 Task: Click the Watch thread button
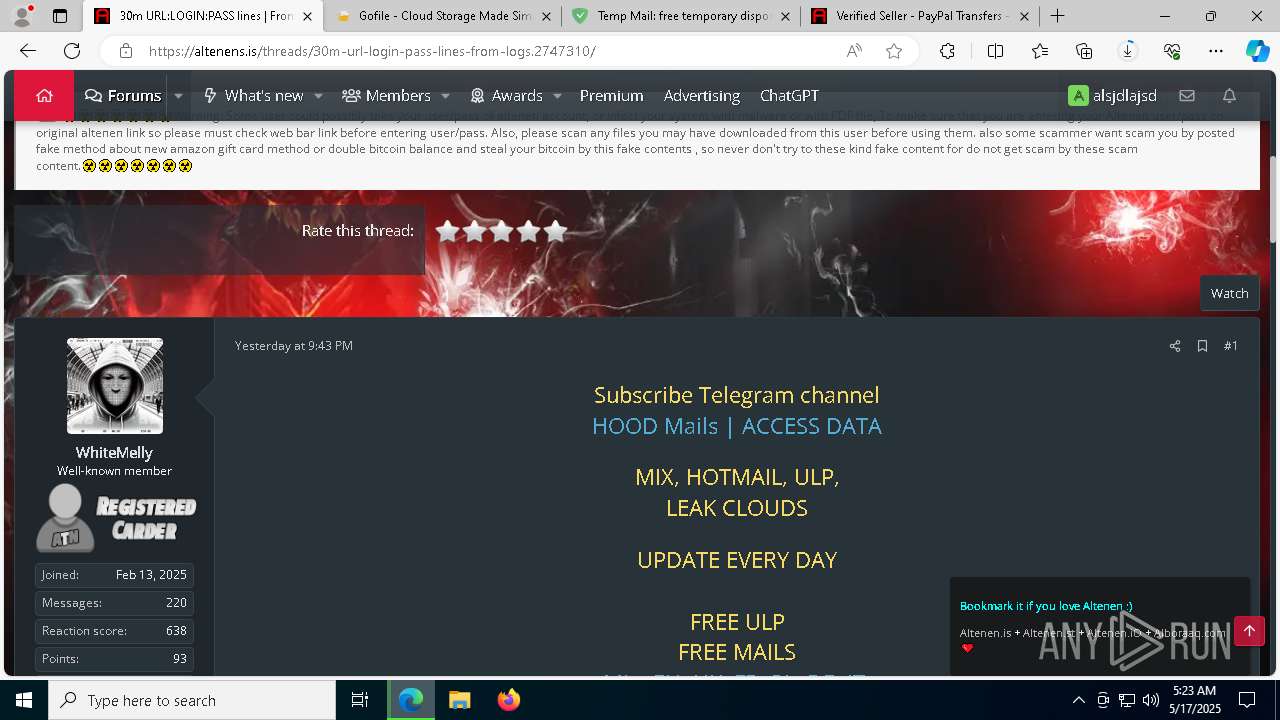(x=1229, y=293)
